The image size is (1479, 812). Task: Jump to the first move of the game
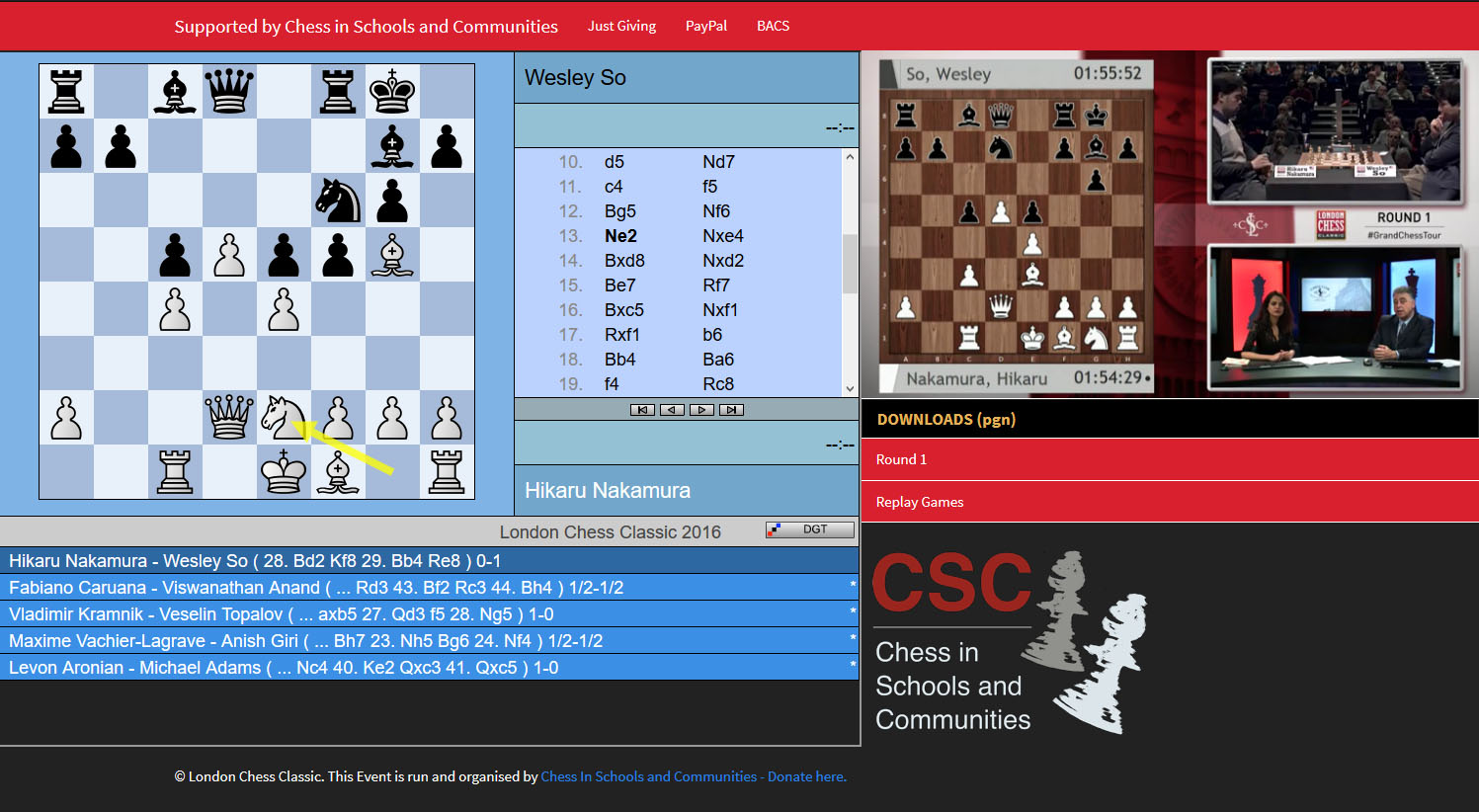(642, 410)
